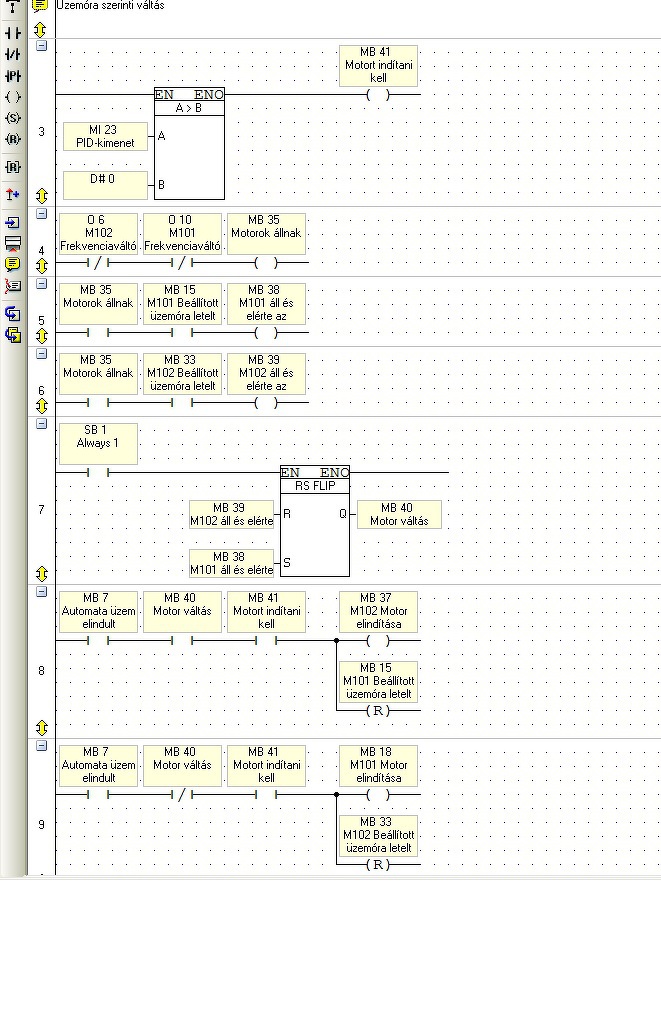Click the yellow resize arrow above rung 3
661x1029 pixels.
pos(41,30)
